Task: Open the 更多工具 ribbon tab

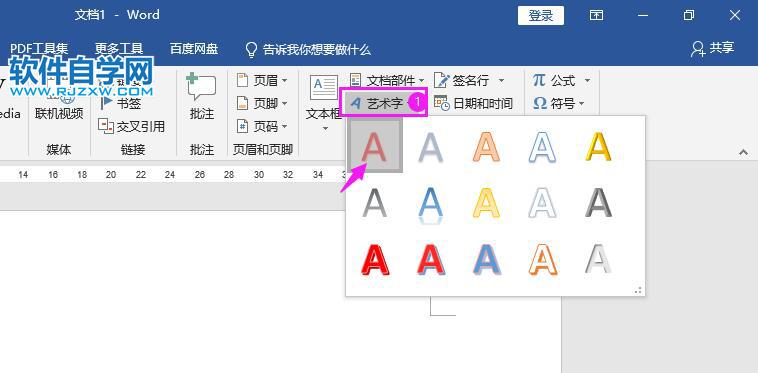Action: click(x=119, y=49)
